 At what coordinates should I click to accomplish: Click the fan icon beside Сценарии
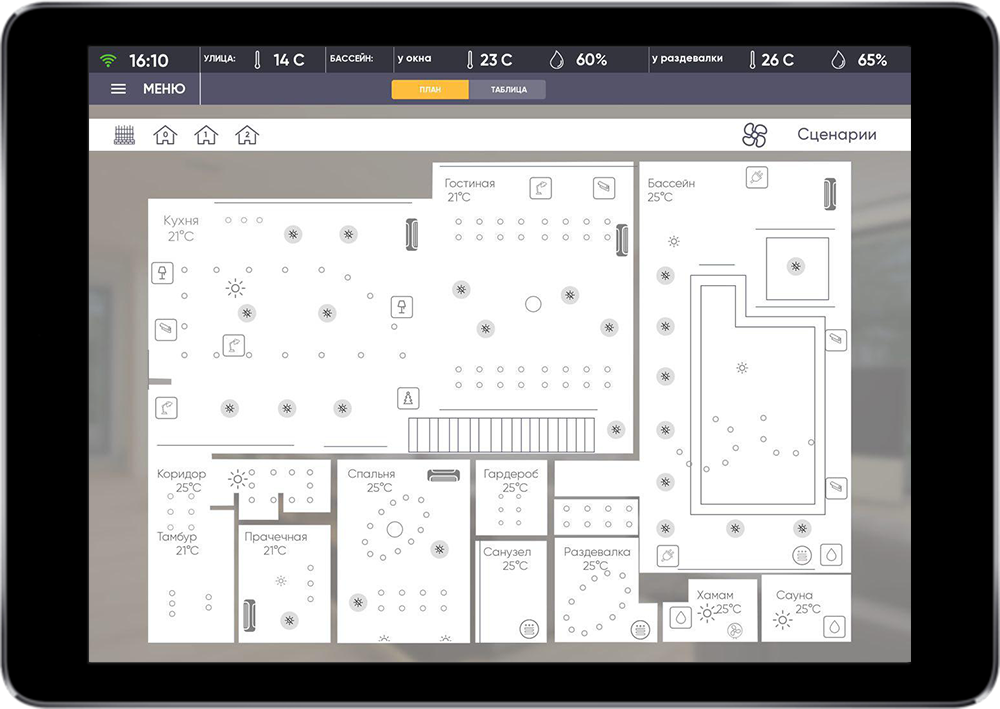(x=754, y=135)
